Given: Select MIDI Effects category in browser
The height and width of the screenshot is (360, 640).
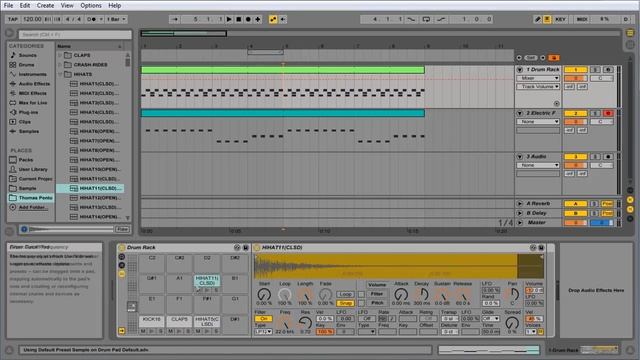Looking at the screenshot, I should [33, 93].
